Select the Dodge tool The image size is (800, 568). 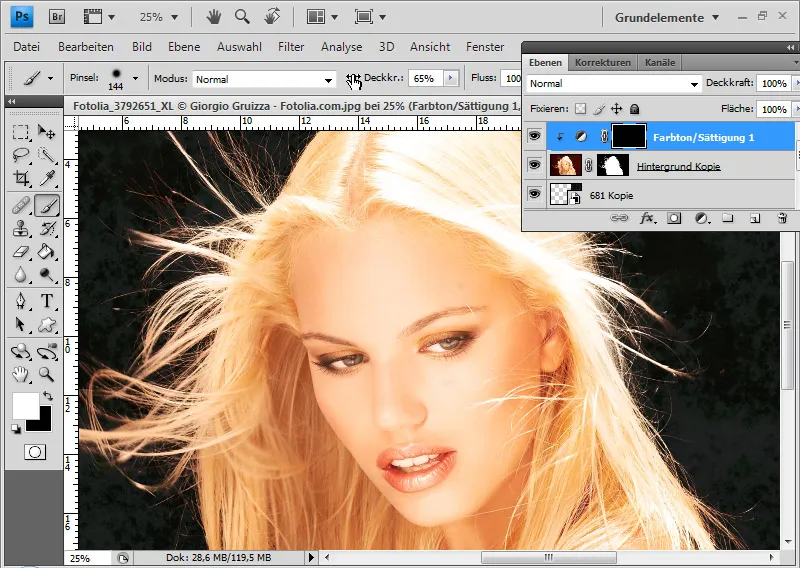point(46,275)
